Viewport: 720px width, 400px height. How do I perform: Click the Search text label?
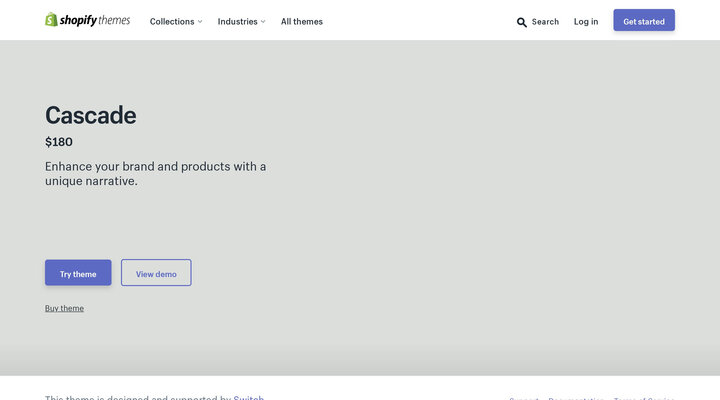pos(545,21)
